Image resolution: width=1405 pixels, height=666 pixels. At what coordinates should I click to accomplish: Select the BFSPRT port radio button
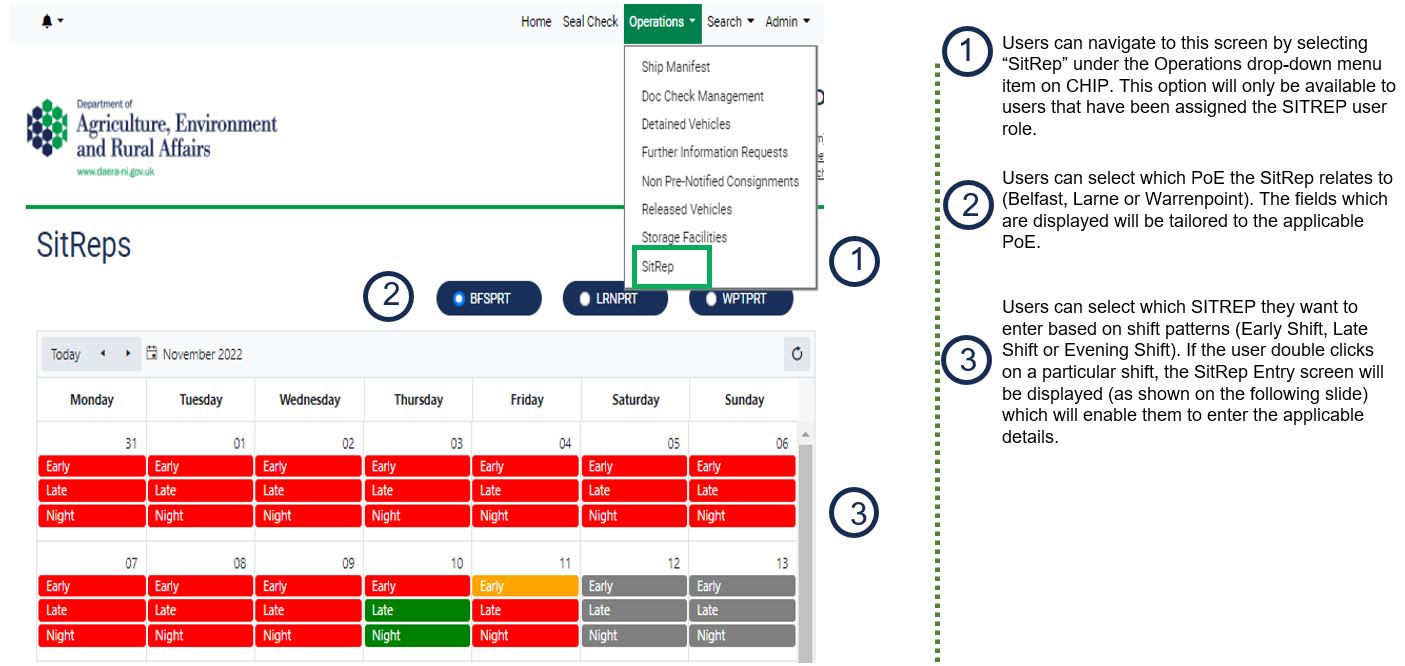(459, 298)
